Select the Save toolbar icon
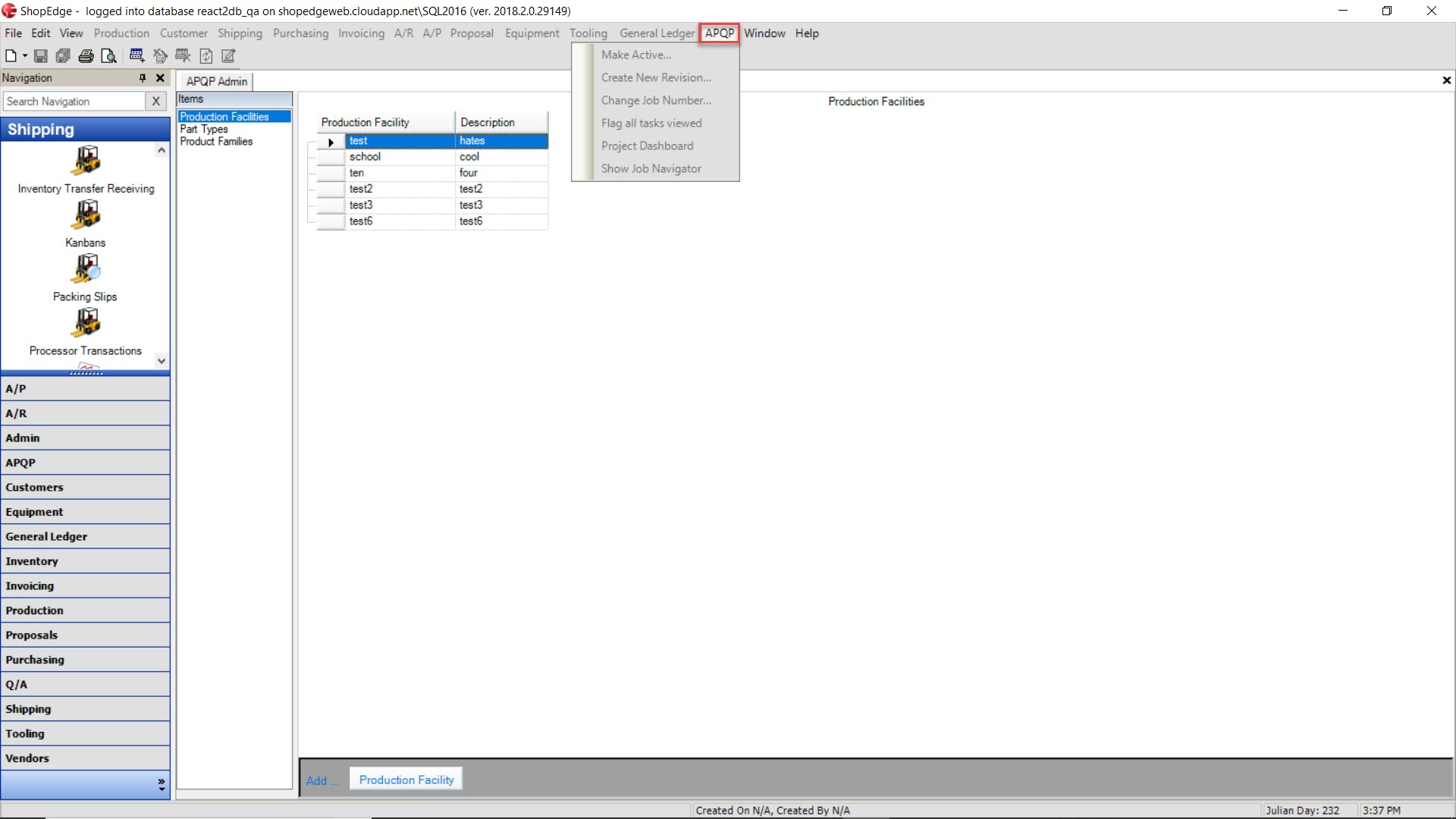Image resolution: width=1456 pixels, height=819 pixels. 40,55
